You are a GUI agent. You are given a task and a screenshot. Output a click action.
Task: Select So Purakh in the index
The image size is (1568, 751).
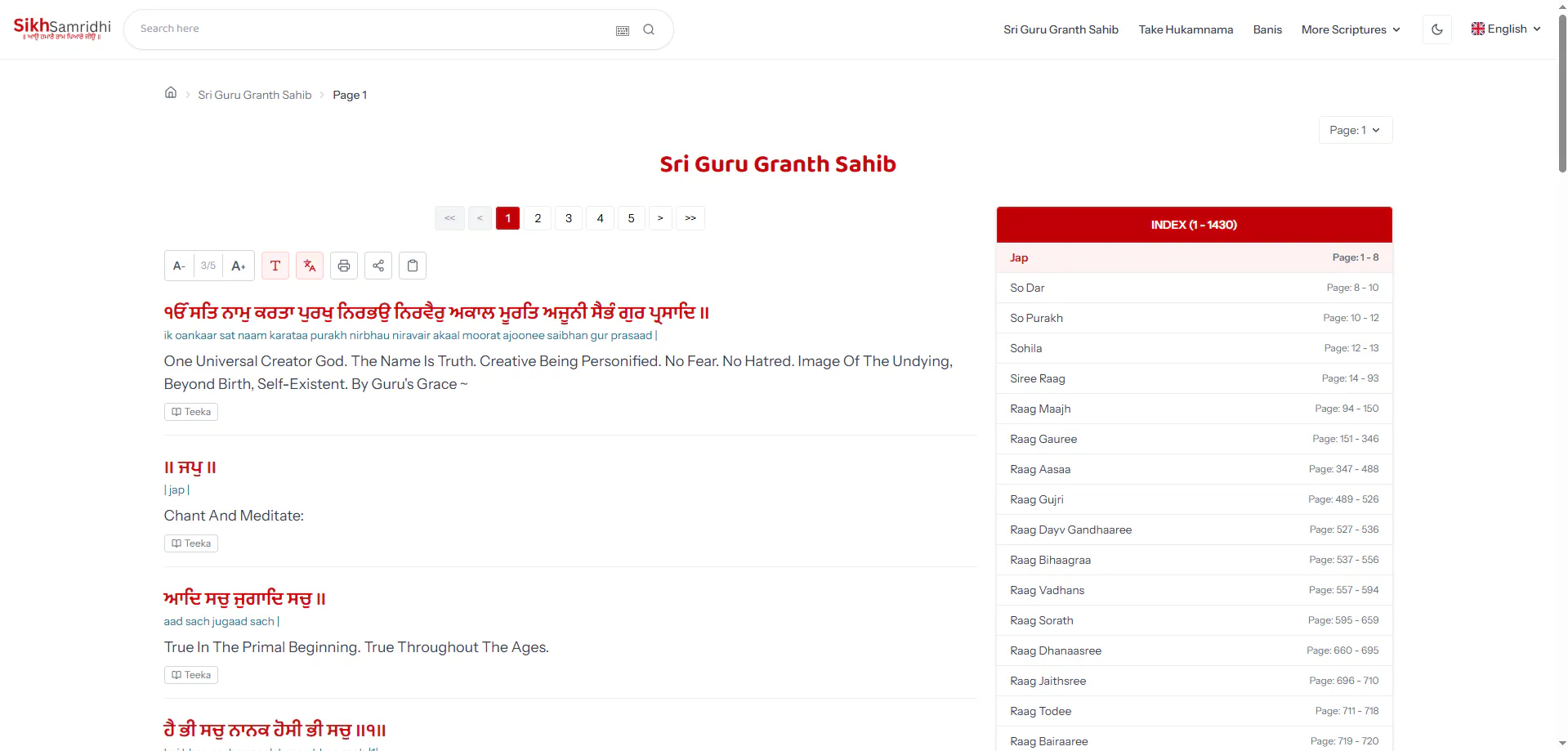click(x=1194, y=318)
